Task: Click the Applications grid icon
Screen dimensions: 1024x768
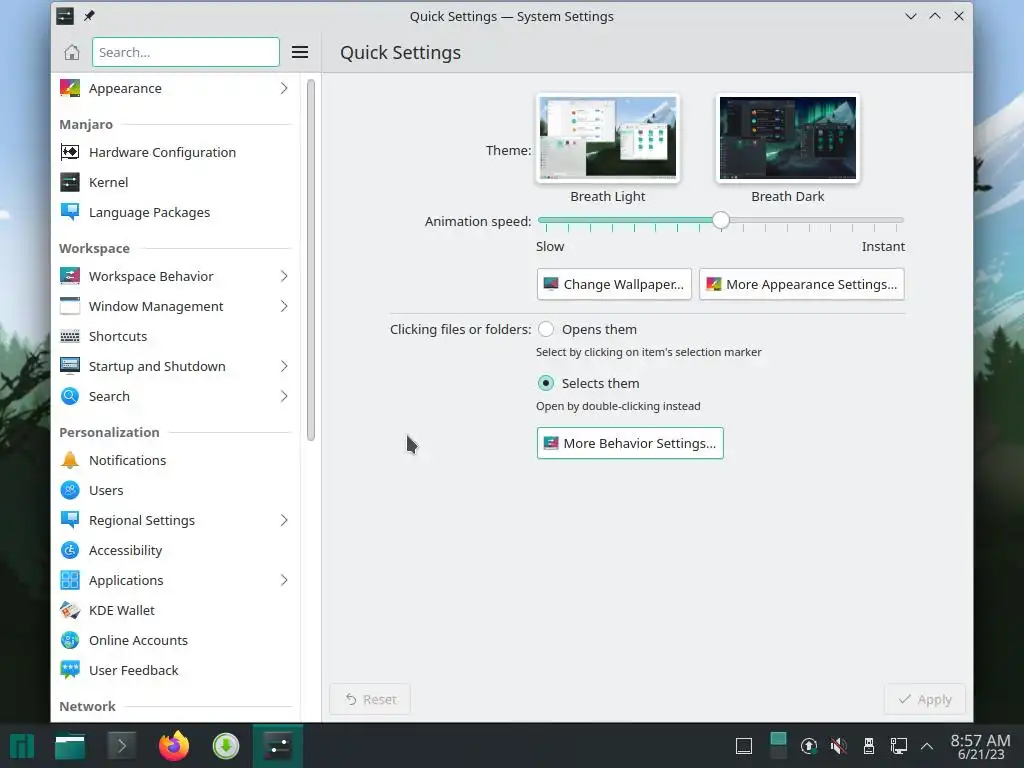Action: [70, 581]
